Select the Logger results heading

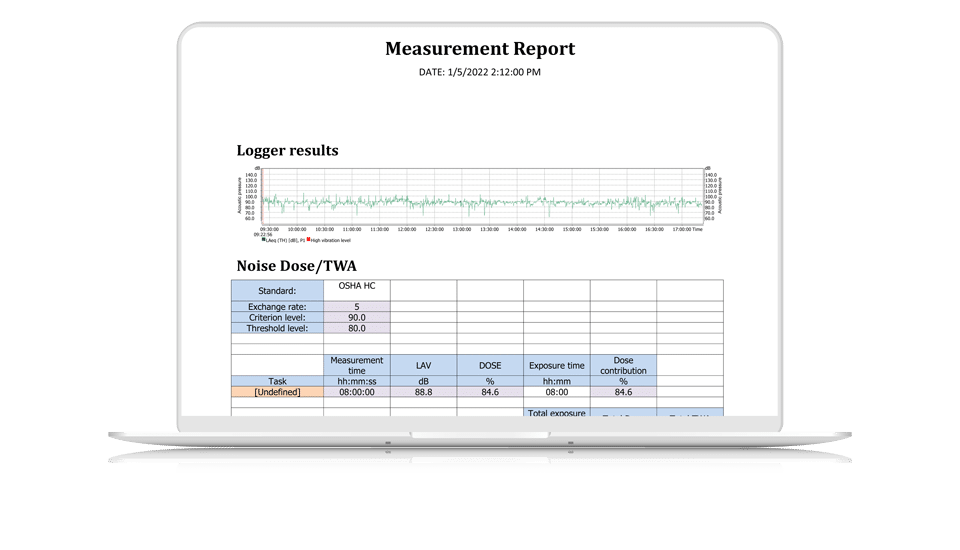pyautogui.click(x=287, y=151)
